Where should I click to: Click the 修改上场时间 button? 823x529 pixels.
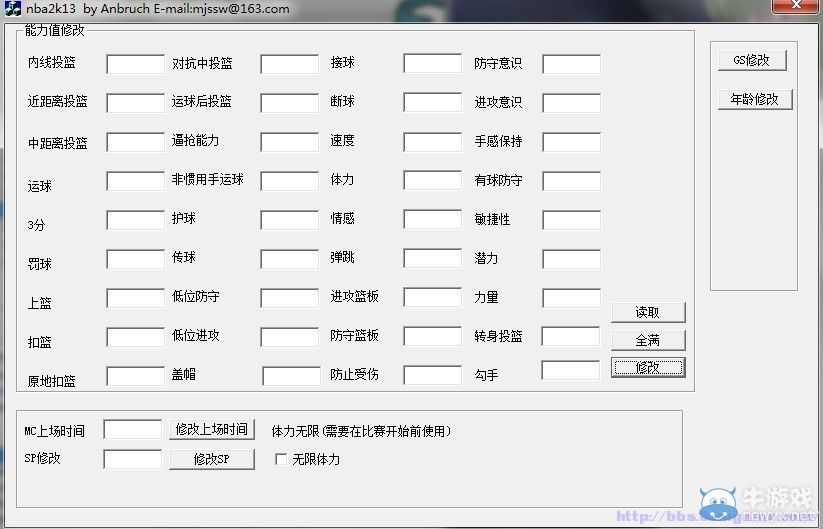pyautogui.click(x=212, y=429)
